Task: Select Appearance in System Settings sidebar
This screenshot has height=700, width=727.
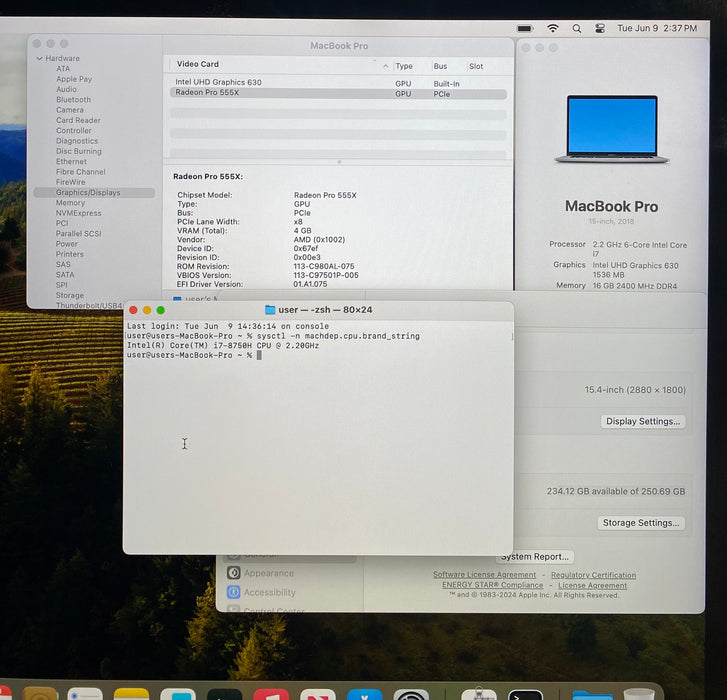Action: (x=268, y=573)
